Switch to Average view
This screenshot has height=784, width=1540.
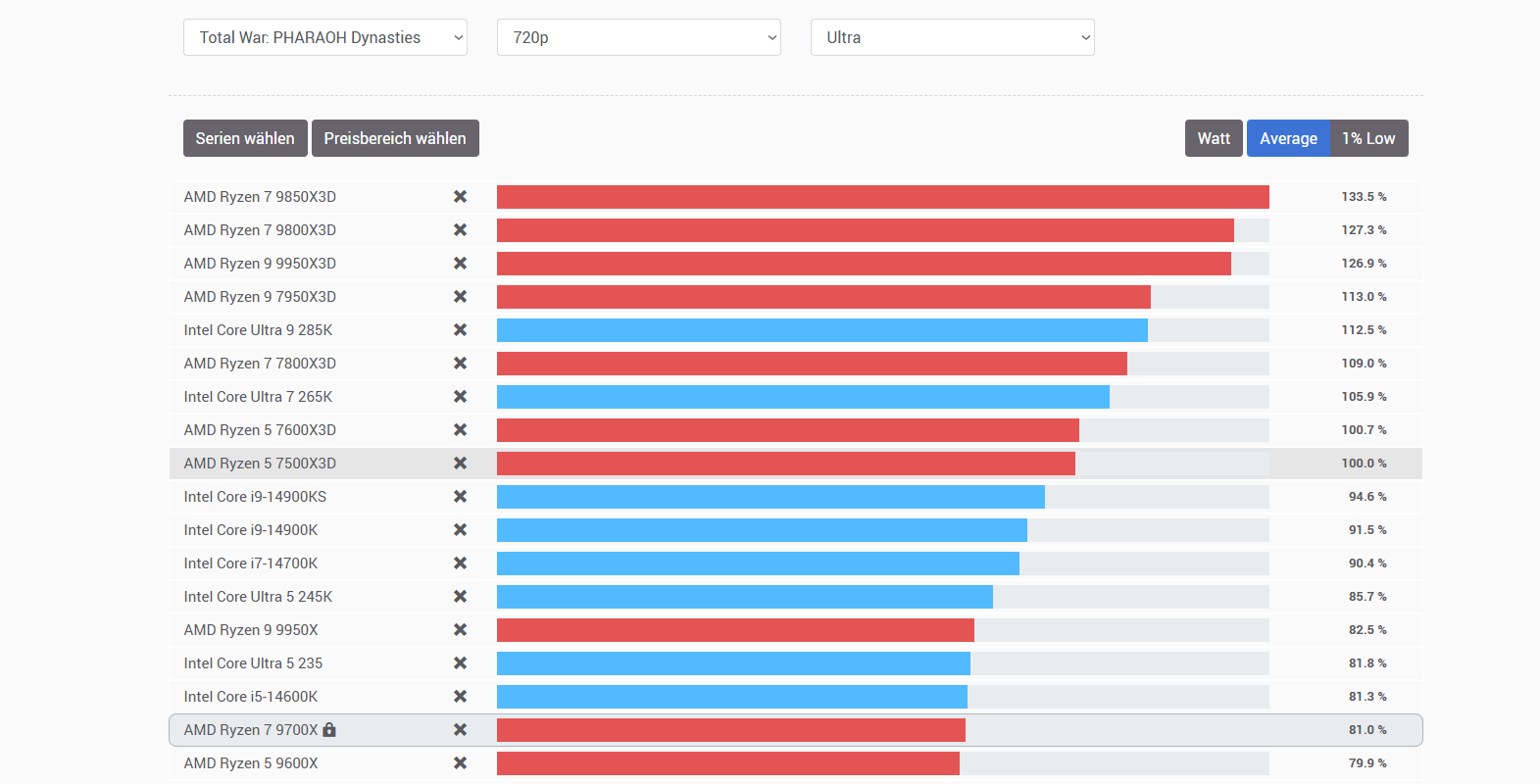click(1288, 138)
